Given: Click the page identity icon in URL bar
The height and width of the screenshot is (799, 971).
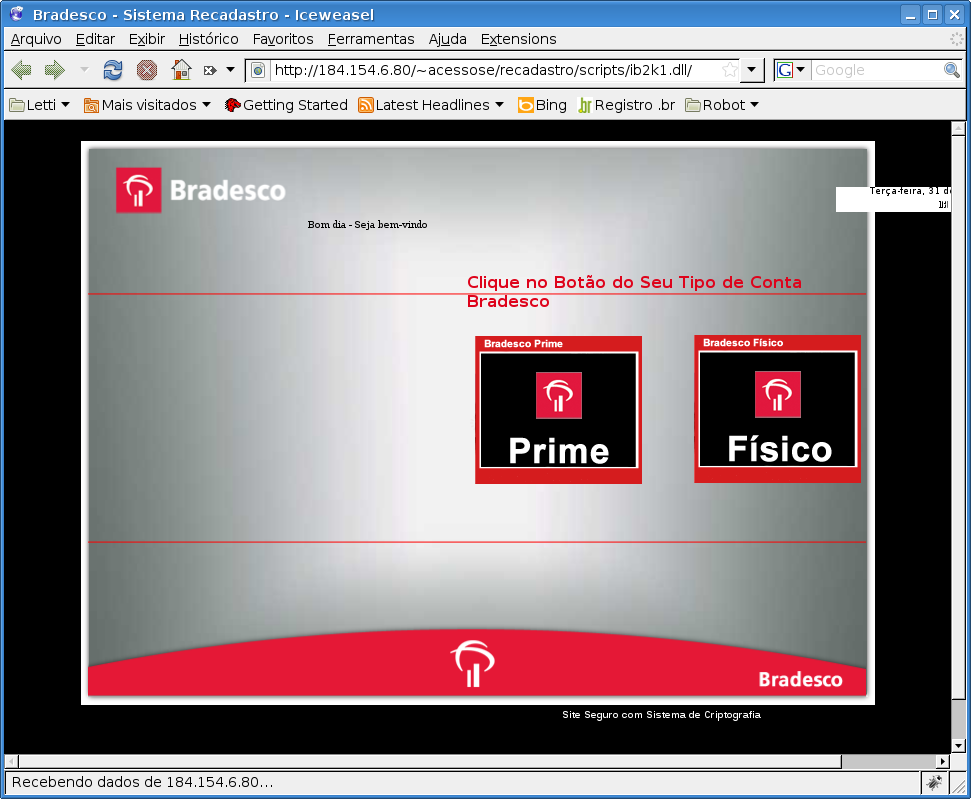Looking at the screenshot, I should [258, 70].
